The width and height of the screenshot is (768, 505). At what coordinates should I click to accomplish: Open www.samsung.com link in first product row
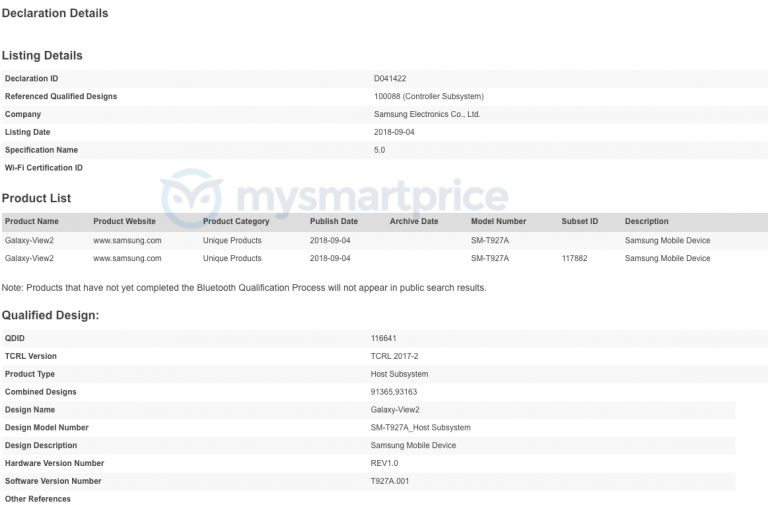tap(127, 241)
